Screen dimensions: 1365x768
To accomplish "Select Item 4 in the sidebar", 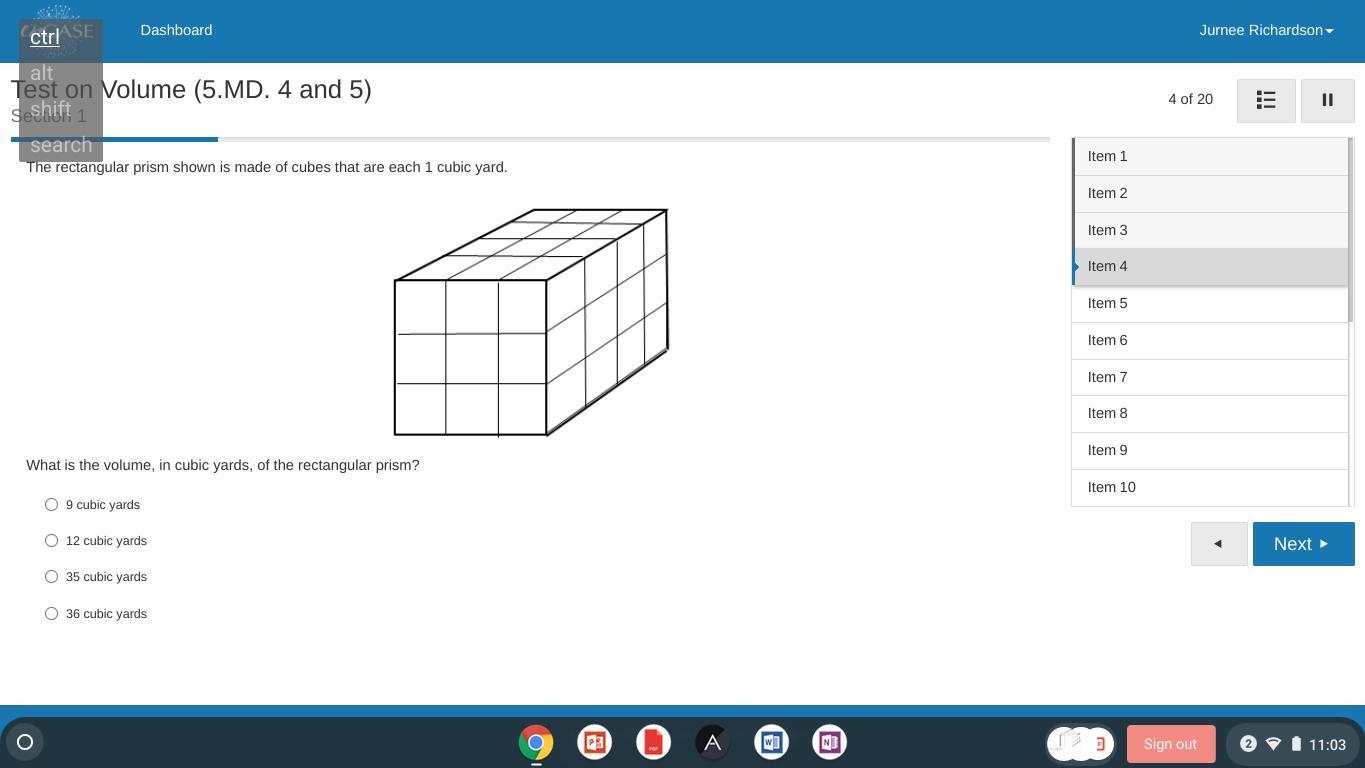I will coord(1210,267).
